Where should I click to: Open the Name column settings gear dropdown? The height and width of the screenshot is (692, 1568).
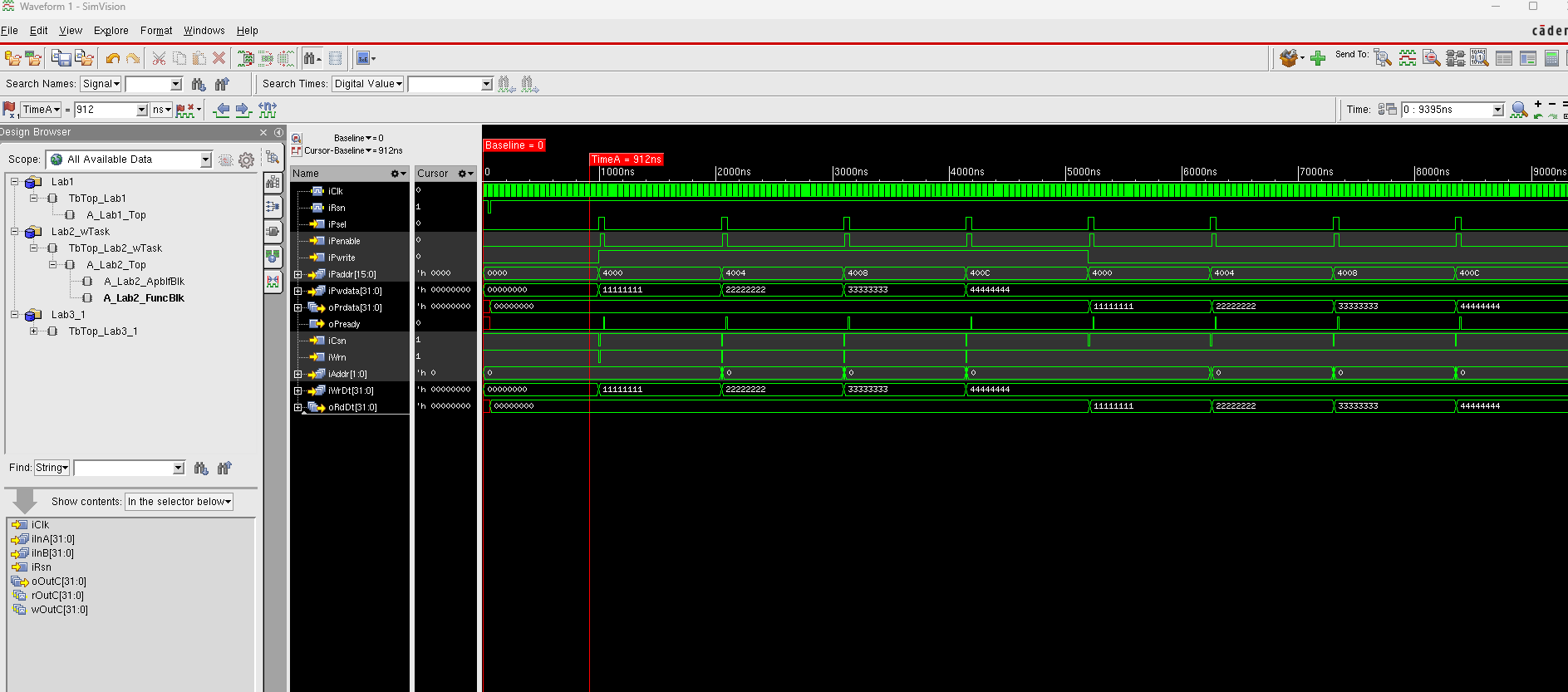click(x=398, y=174)
